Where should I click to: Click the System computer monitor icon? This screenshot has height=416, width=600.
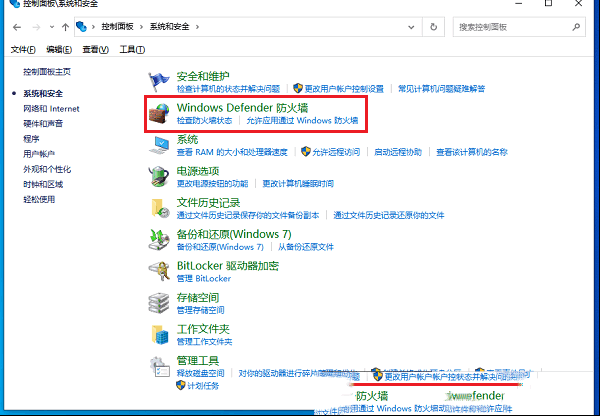[x=159, y=145]
